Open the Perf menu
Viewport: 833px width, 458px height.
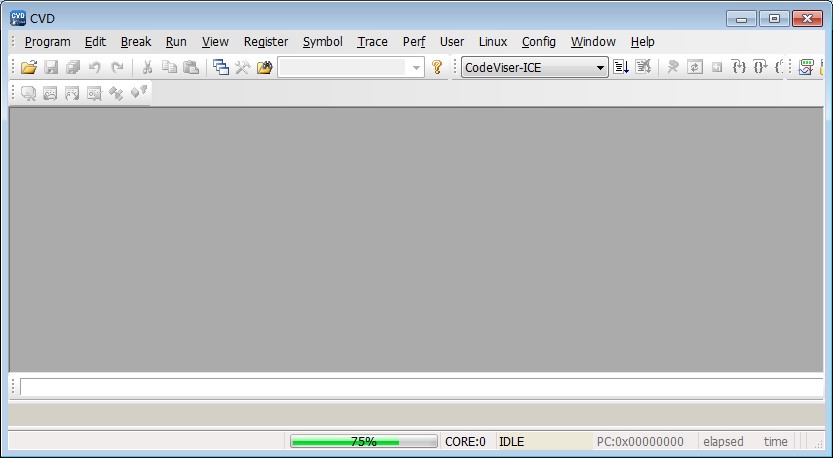(x=414, y=41)
